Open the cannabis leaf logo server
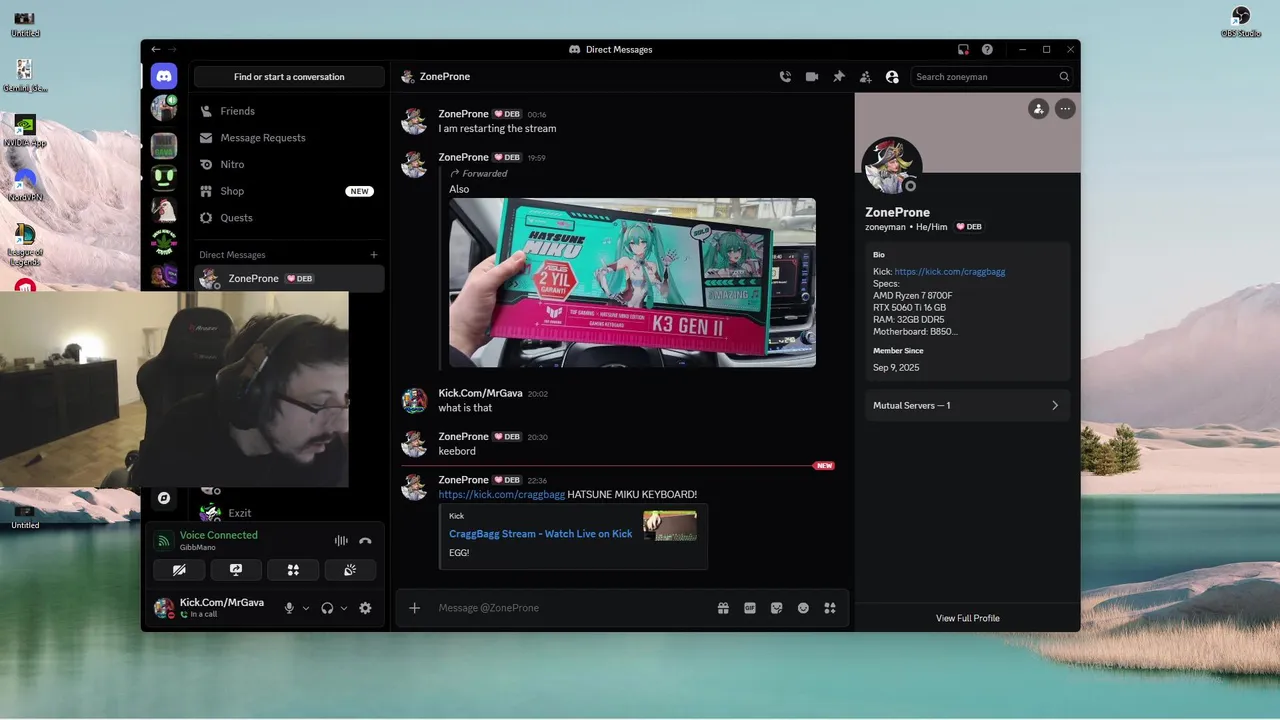The height and width of the screenshot is (720, 1280). point(164,242)
